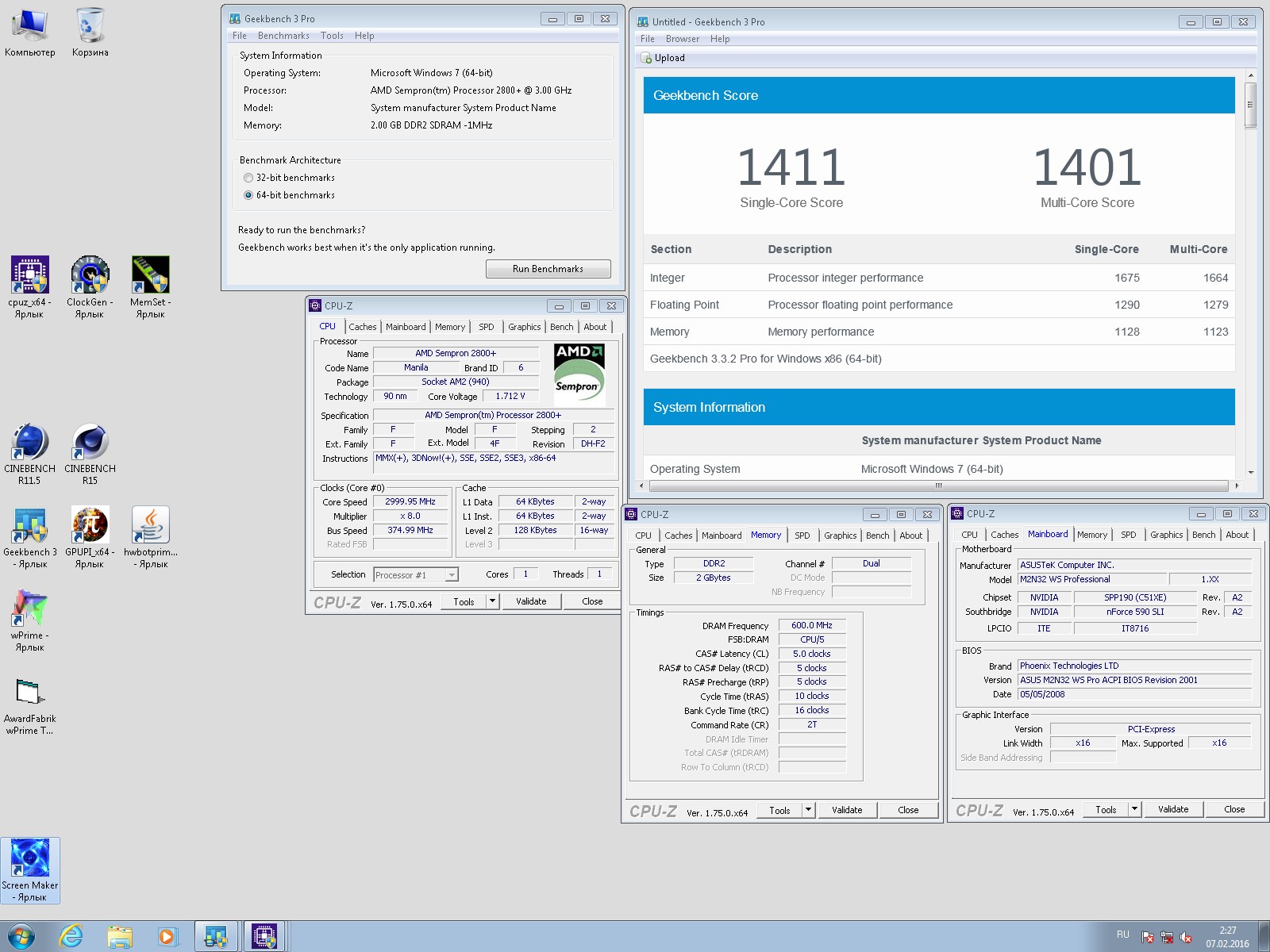Click the Action Center flag tray icon
This screenshot has width=1270, height=952.
click(1148, 937)
